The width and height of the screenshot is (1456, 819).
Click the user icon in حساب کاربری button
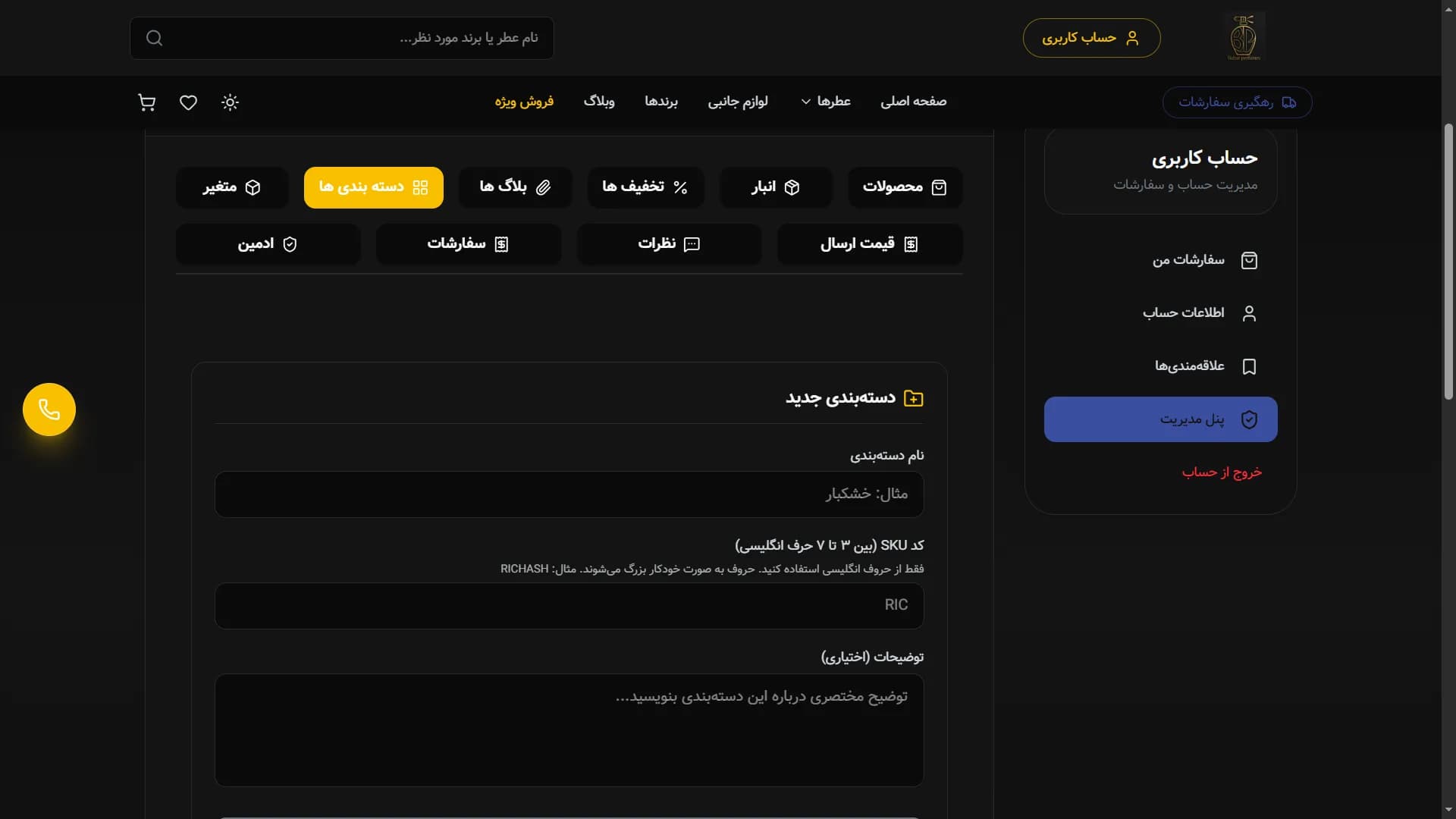tap(1132, 38)
